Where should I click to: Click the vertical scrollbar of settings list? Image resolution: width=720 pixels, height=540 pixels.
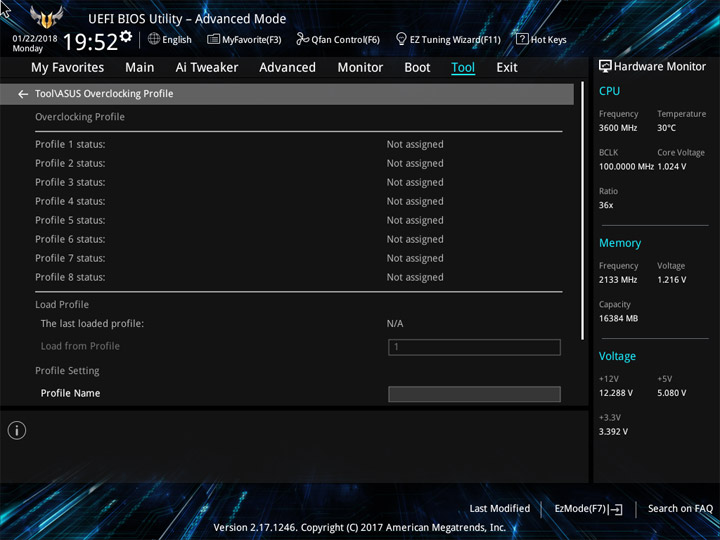coord(583,211)
